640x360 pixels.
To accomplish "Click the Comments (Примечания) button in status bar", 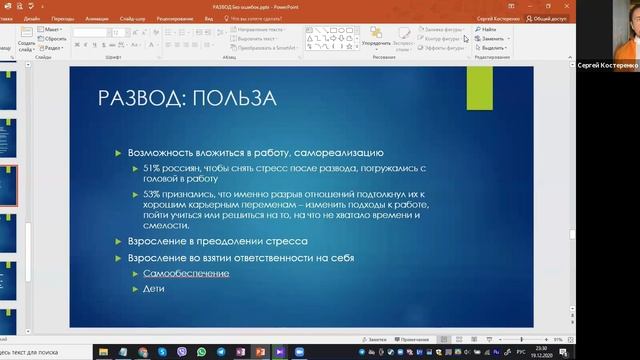I will click(412, 340).
